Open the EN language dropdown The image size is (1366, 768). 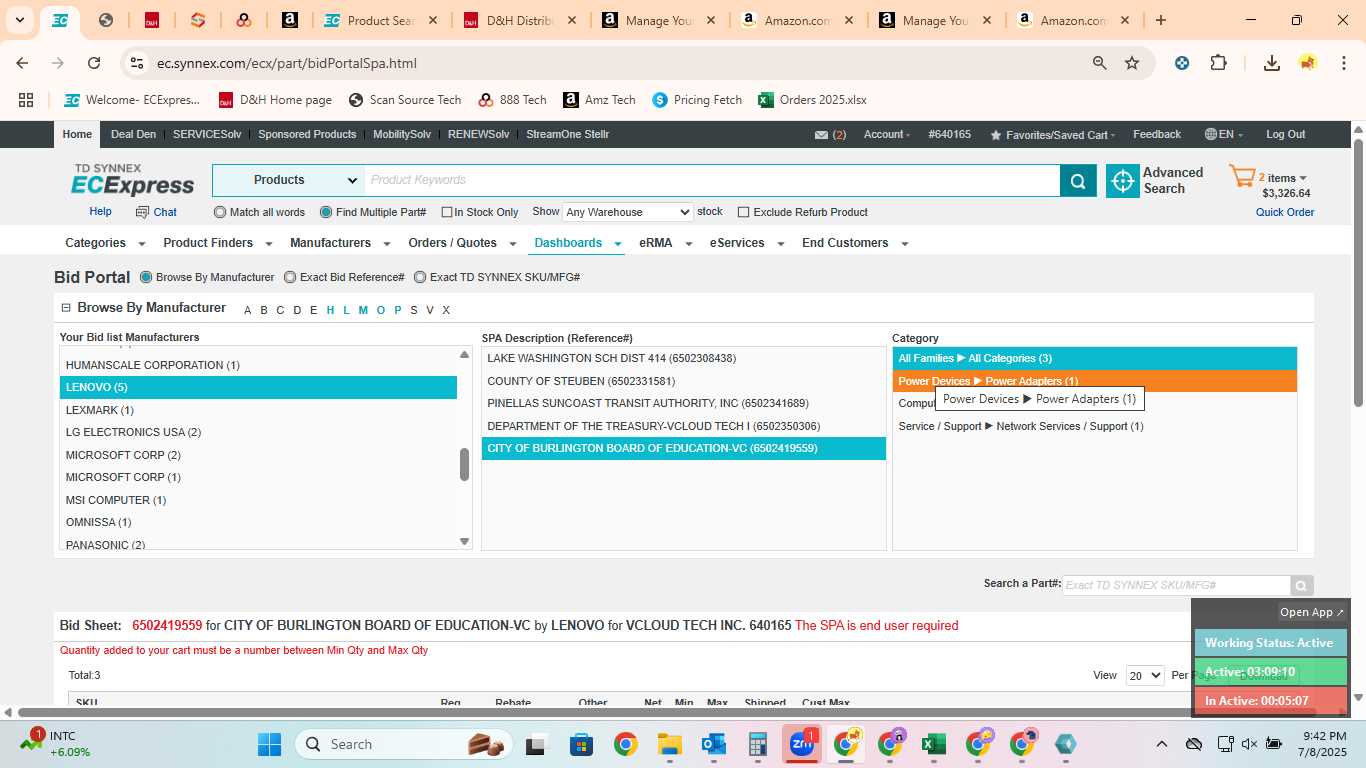[x=1224, y=135]
